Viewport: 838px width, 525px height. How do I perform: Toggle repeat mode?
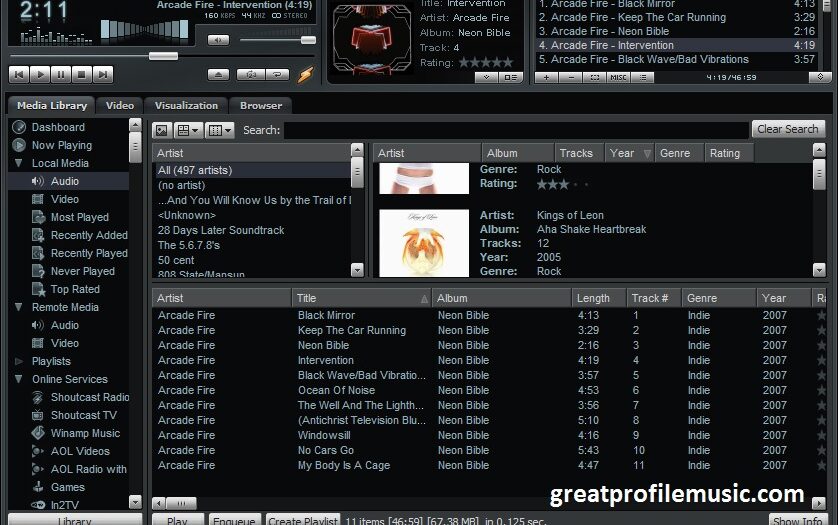(x=277, y=74)
